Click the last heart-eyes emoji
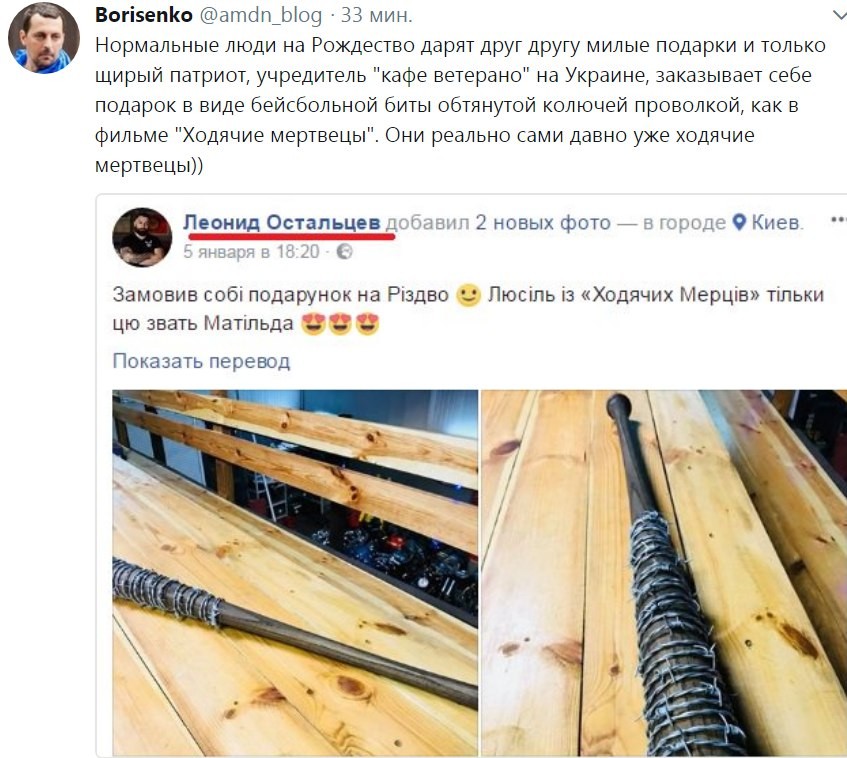The height and width of the screenshot is (758, 847). pos(367,324)
